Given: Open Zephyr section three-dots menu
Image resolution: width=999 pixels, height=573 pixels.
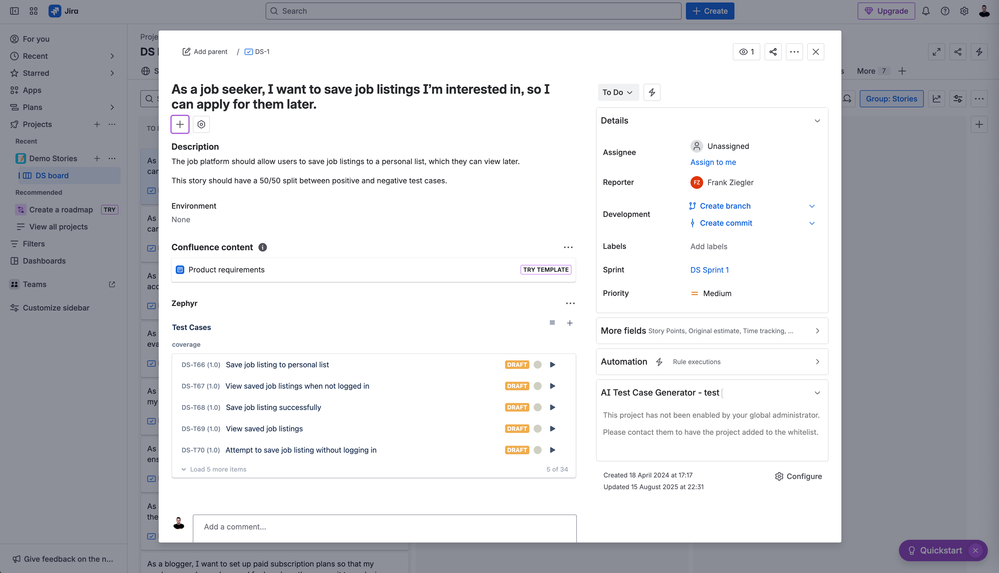Looking at the screenshot, I should (570, 303).
